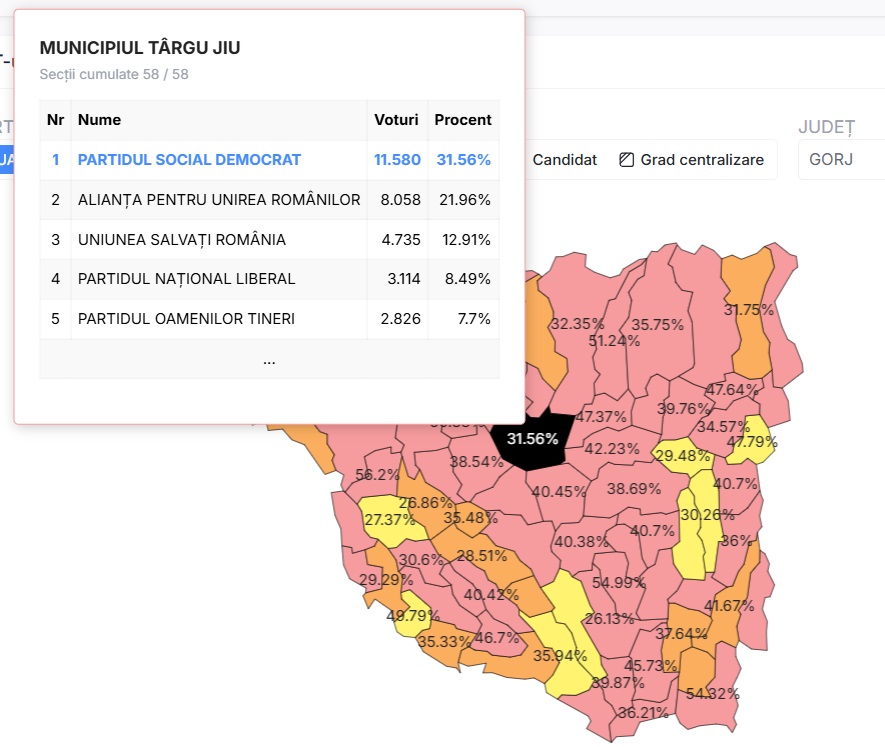Click the Grad centralizare icon
The image size is (885, 747).
point(626,160)
